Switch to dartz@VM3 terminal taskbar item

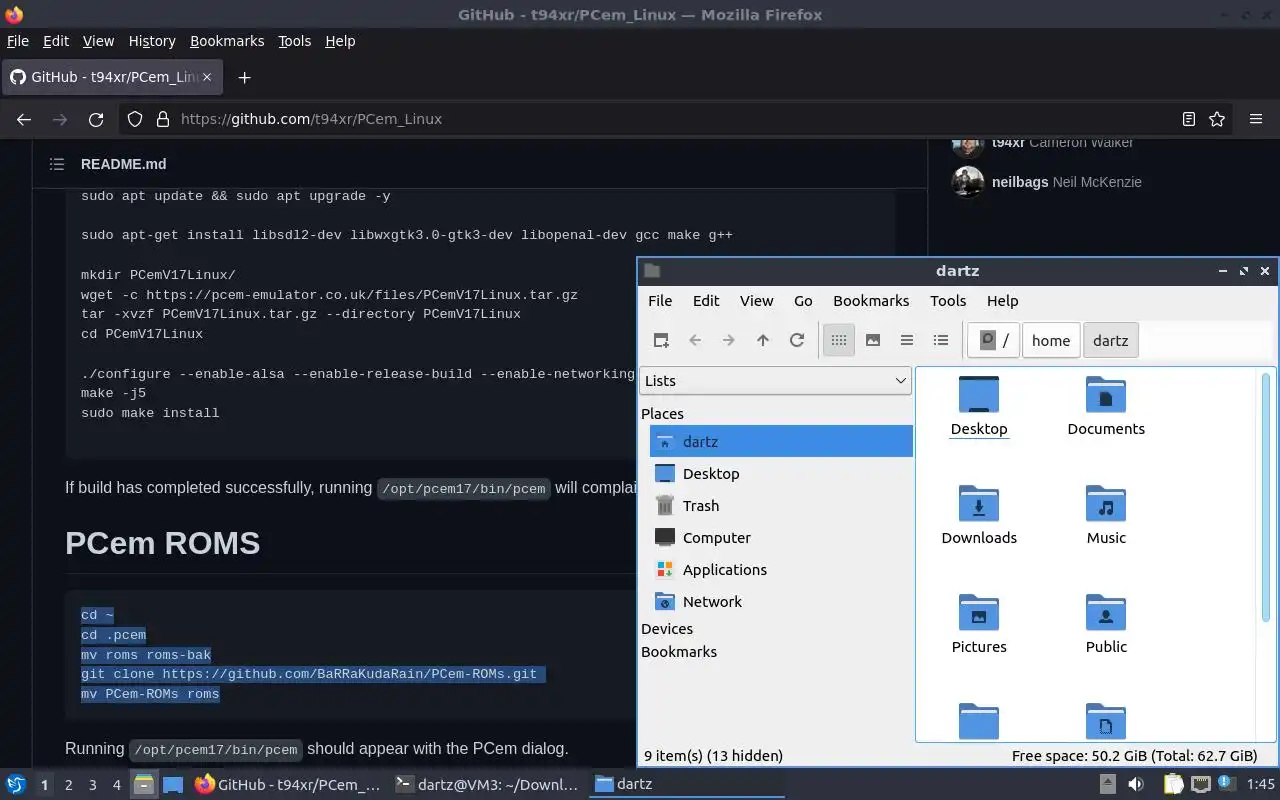(x=487, y=785)
